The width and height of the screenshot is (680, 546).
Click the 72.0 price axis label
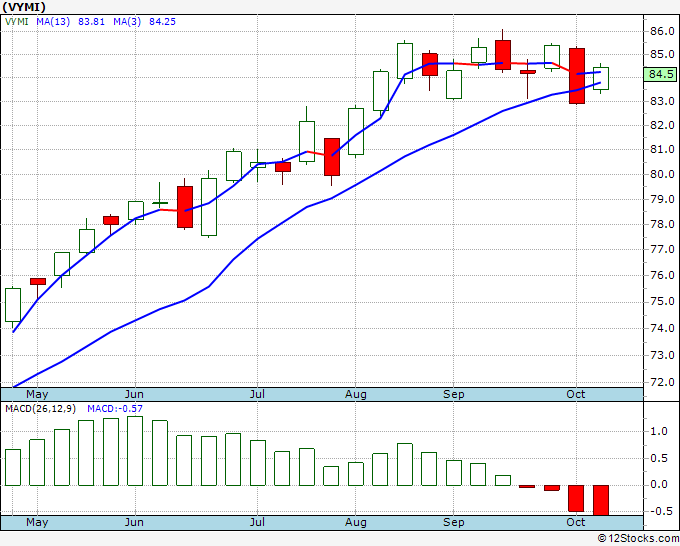coord(662,383)
